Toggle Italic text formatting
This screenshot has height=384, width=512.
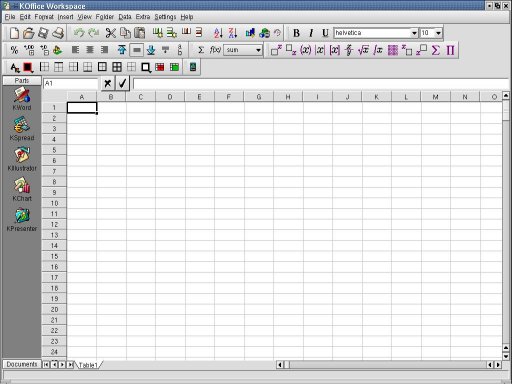311,33
